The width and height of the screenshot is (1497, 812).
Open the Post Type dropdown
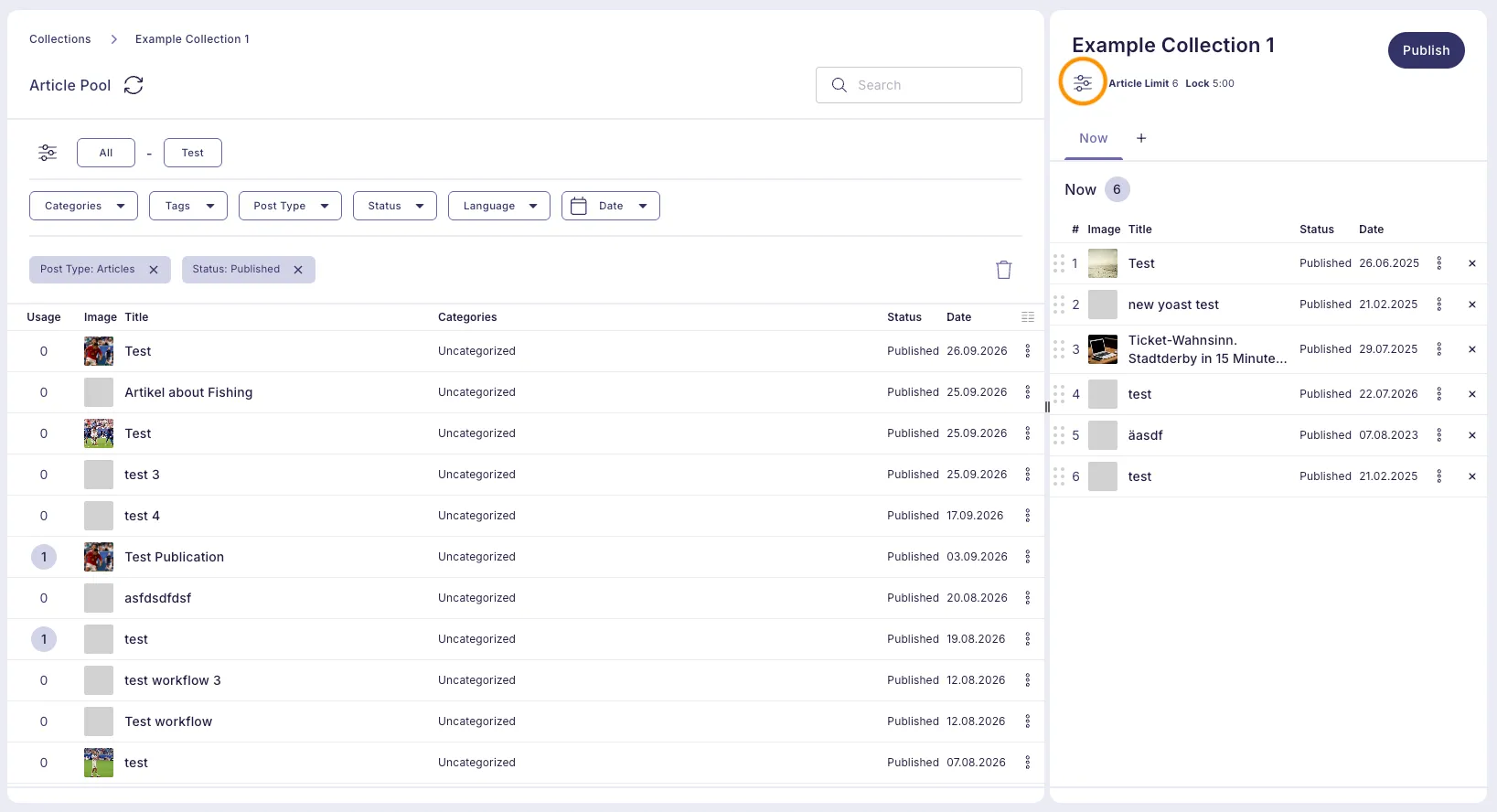(290, 206)
